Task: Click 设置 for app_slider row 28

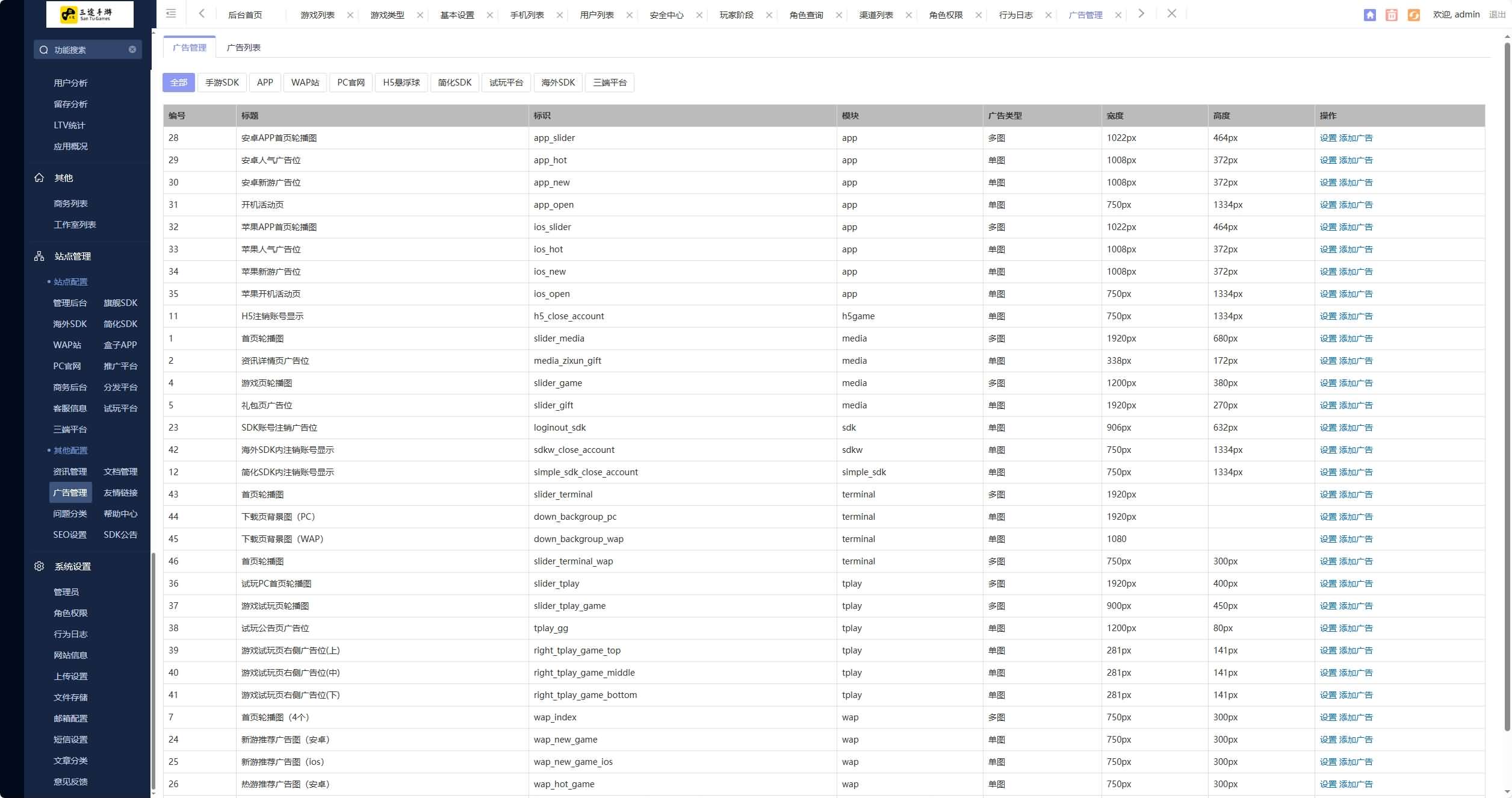Action: click(1327, 138)
